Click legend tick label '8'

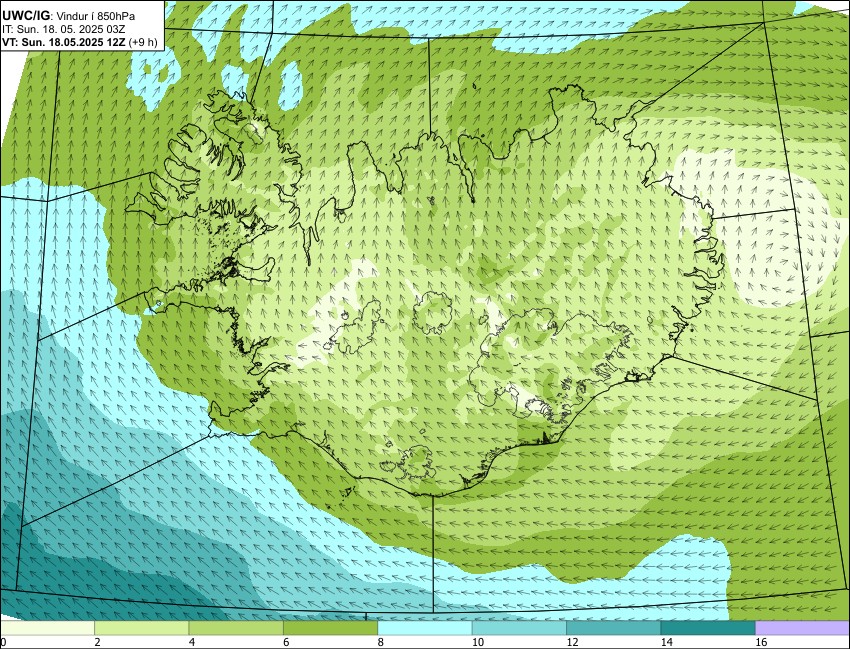click(x=381, y=642)
